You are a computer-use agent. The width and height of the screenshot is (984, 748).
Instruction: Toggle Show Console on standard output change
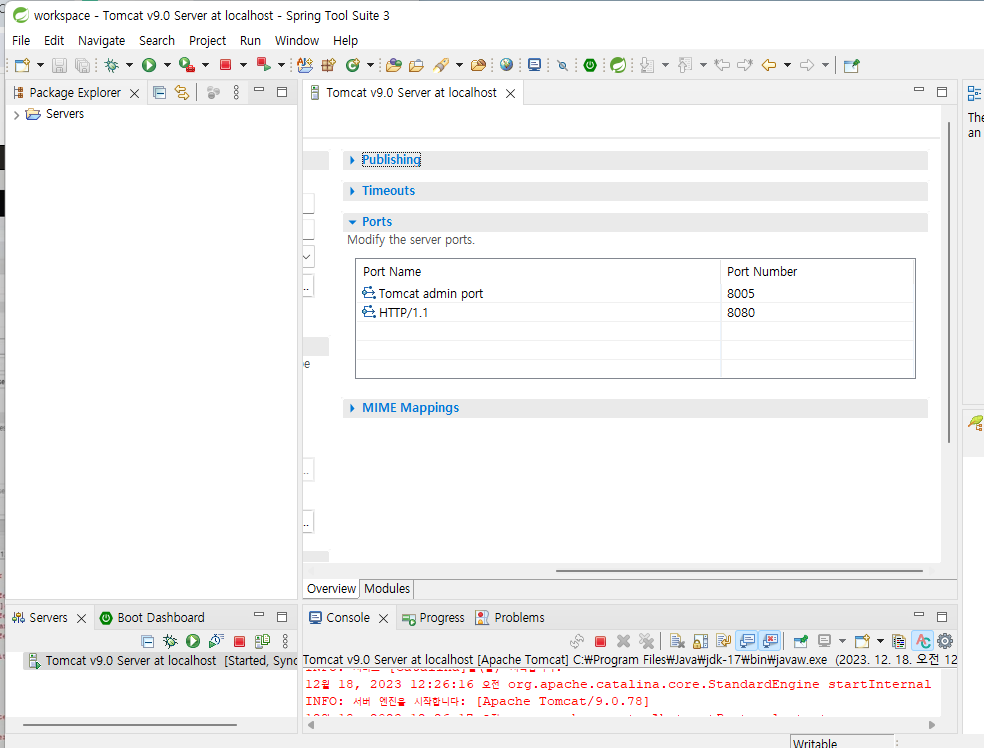747,641
